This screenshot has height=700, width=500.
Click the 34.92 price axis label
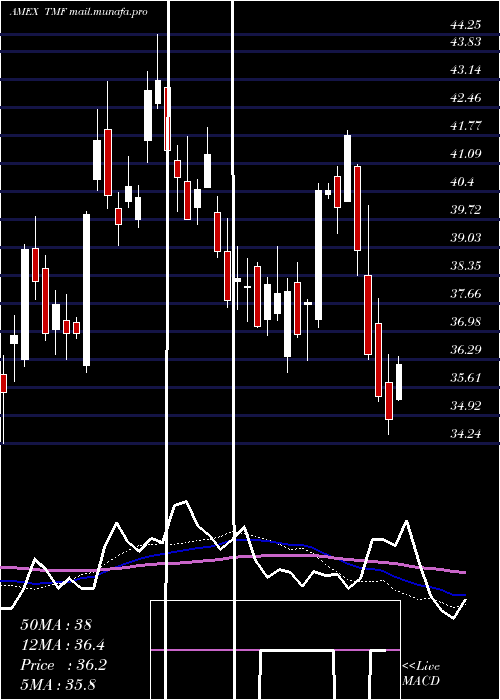pos(466,406)
